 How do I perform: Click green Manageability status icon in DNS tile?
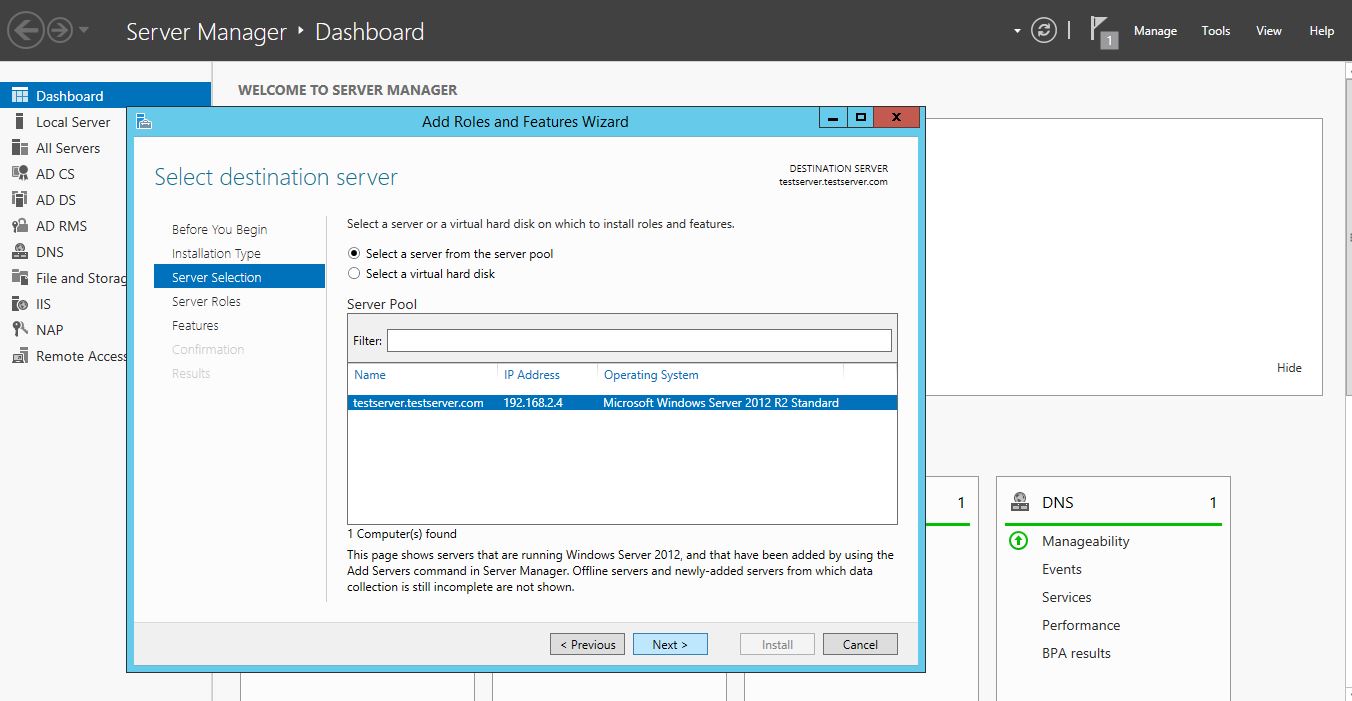tap(1018, 541)
